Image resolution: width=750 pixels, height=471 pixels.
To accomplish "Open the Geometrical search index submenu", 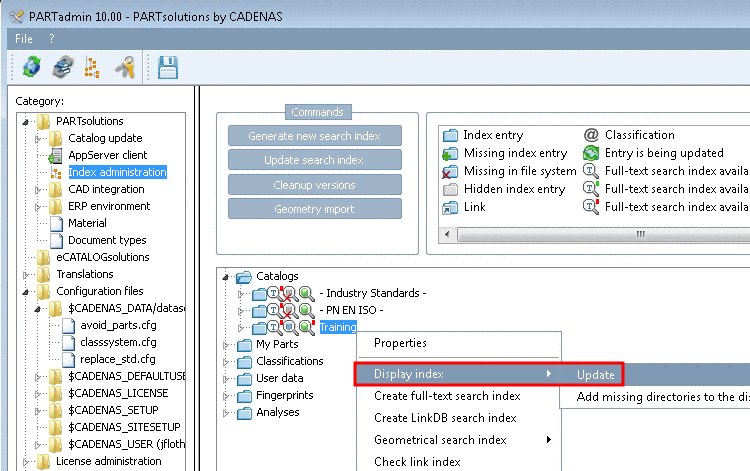I will point(458,440).
